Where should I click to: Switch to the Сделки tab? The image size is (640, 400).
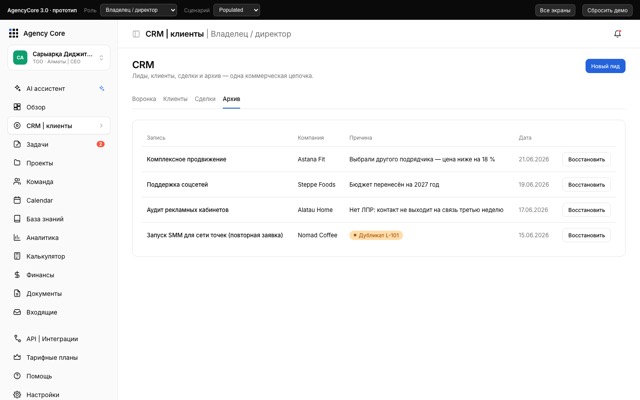click(x=205, y=99)
